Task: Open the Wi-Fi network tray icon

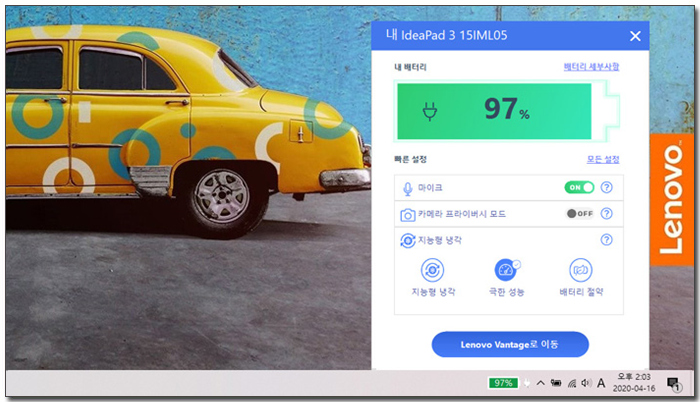Action: [x=572, y=383]
